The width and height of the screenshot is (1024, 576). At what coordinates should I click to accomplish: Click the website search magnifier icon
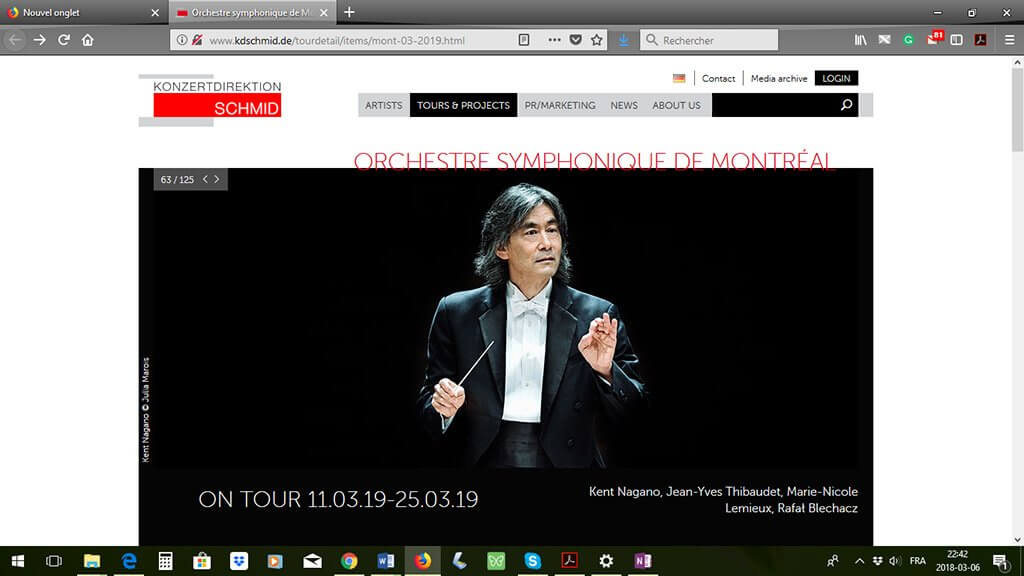point(846,105)
